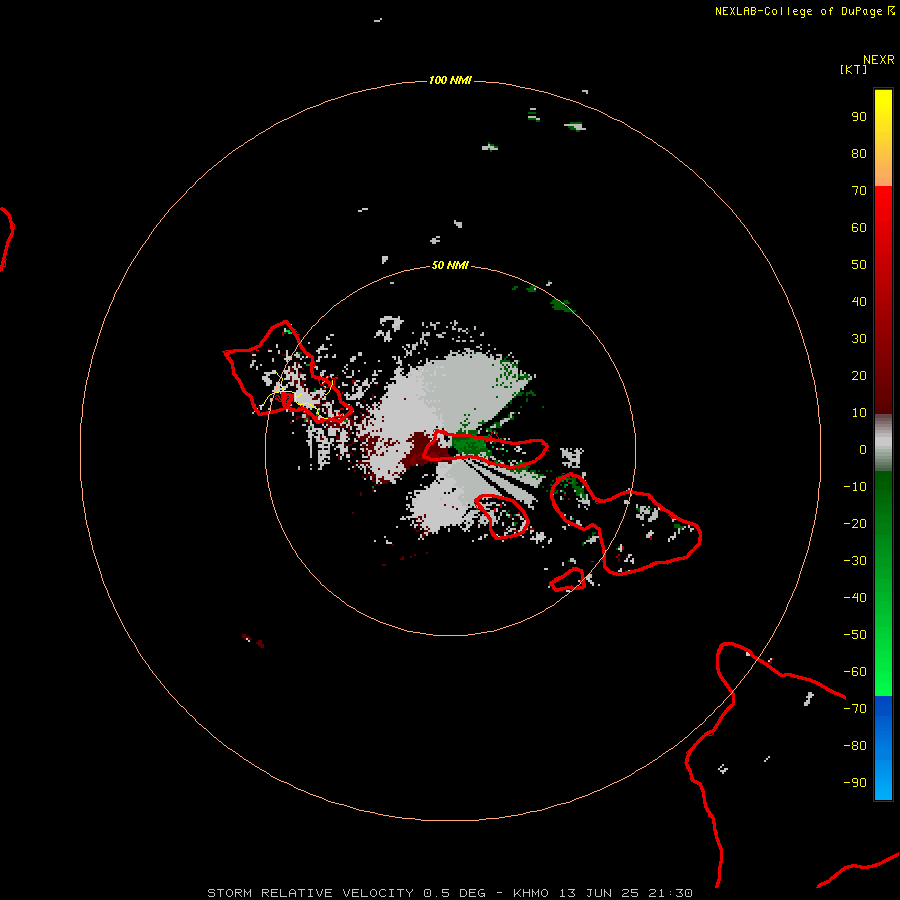Click the positive 60 scale label
The height and width of the screenshot is (900, 900).
click(x=859, y=227)
